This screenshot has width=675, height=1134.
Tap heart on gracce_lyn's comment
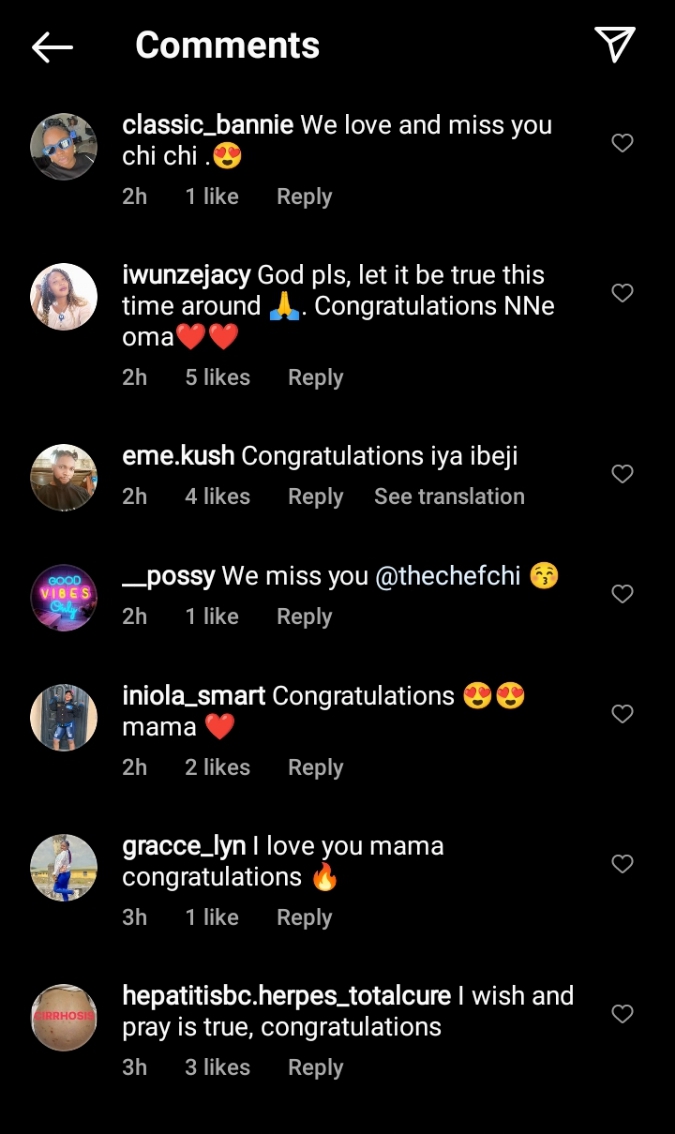pyautogui.click(x=622, y=864)
